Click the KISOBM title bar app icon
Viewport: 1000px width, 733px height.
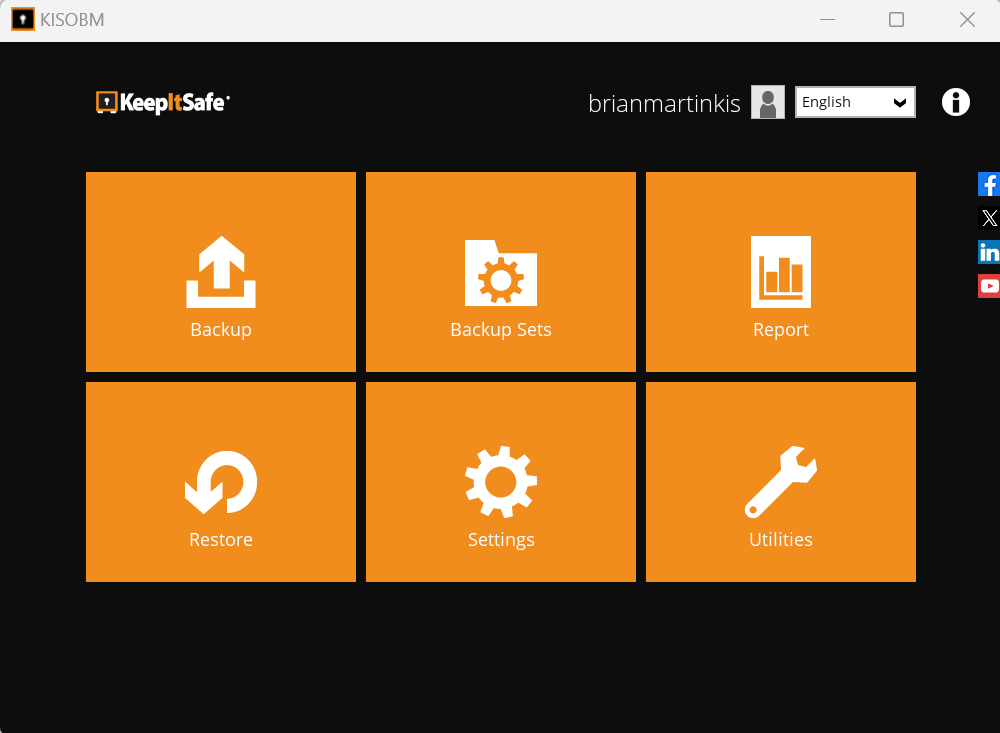click(23, 19)
